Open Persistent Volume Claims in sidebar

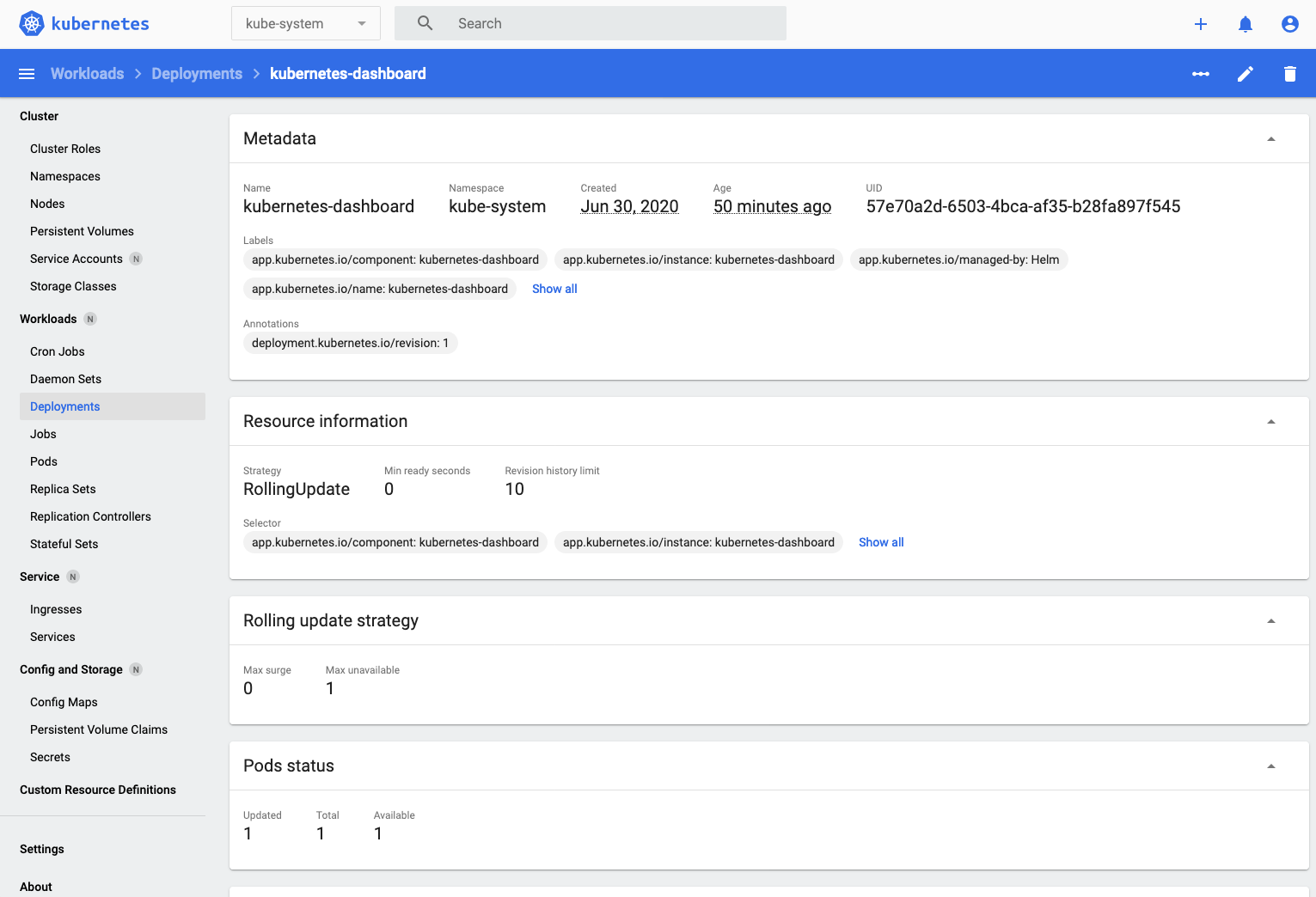[99, 729]
